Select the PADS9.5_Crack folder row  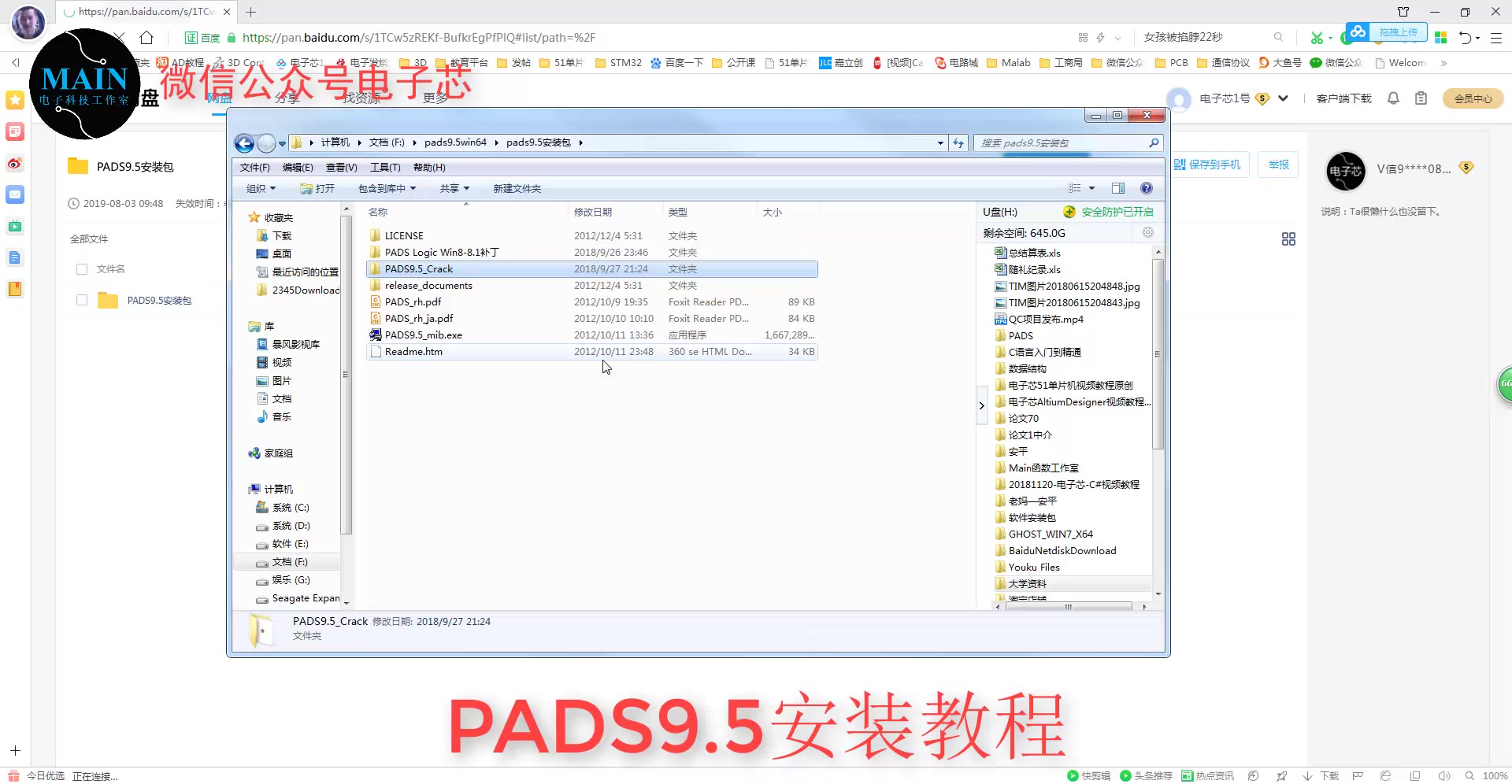(592, 268)
